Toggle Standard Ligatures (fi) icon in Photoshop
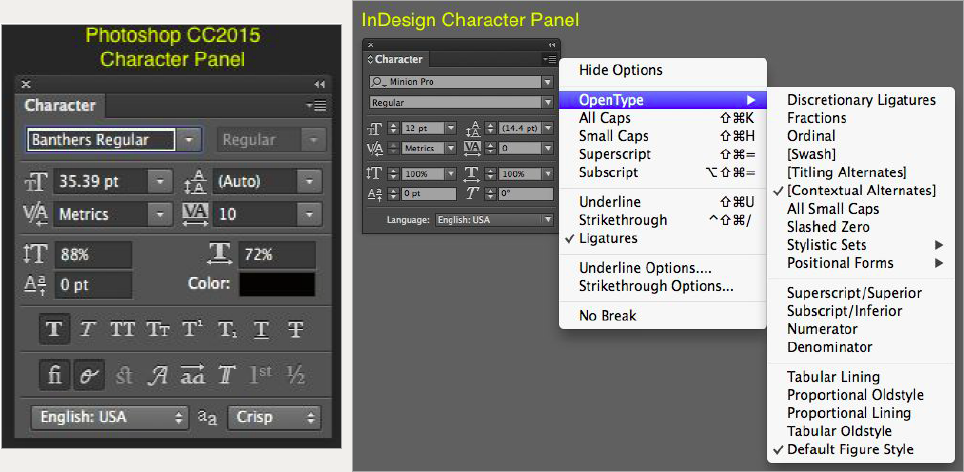 (x=54, y=375)
